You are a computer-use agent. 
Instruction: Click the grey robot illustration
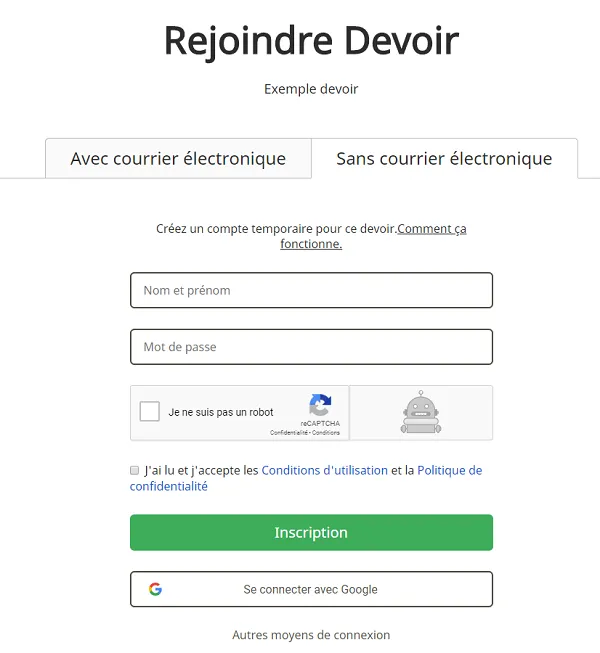[421, 412]
